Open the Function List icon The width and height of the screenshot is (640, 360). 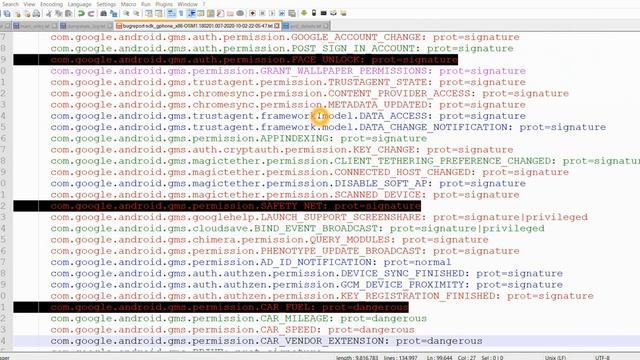coord(220,13)
